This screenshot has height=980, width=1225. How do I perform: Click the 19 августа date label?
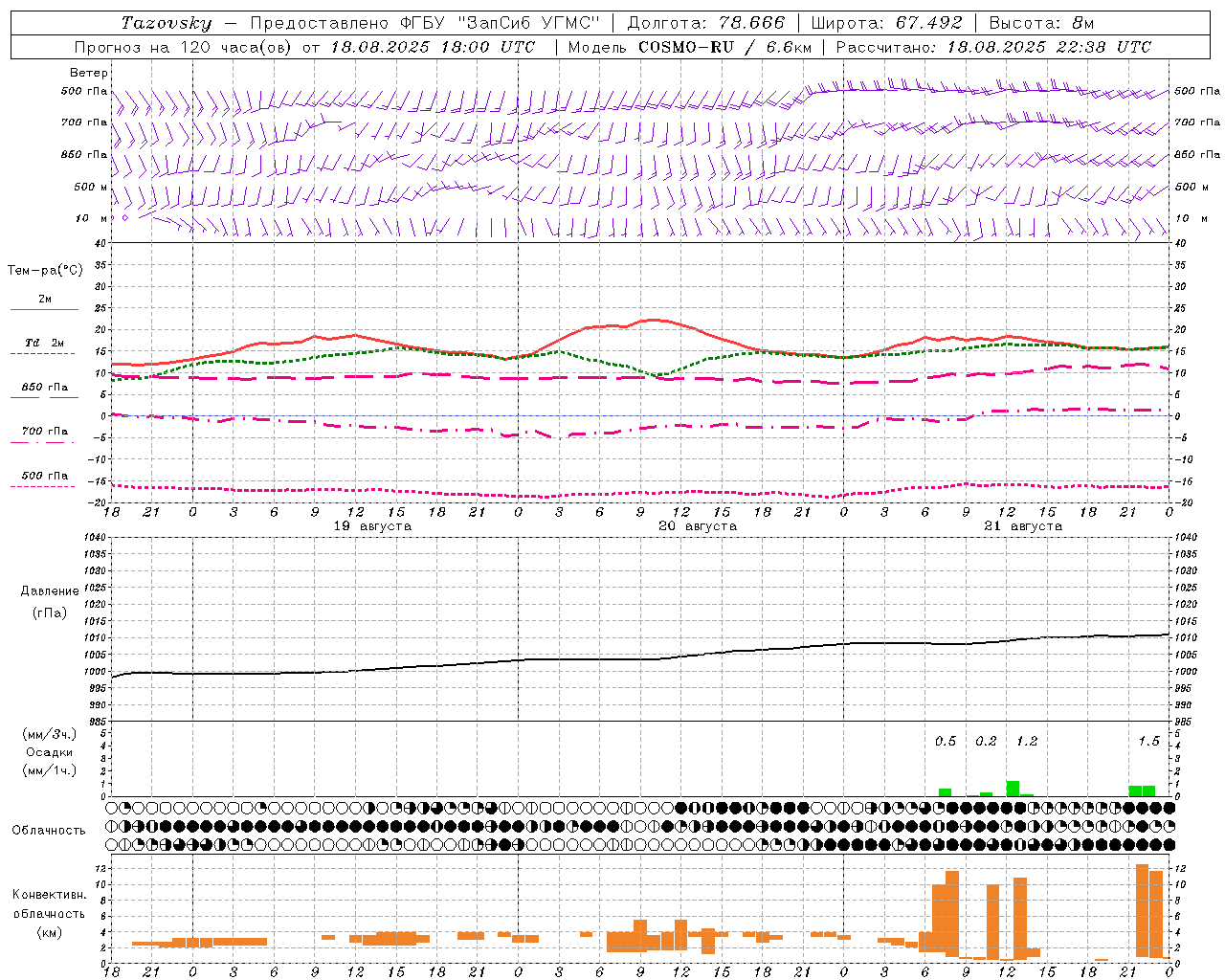coord(372,526)
